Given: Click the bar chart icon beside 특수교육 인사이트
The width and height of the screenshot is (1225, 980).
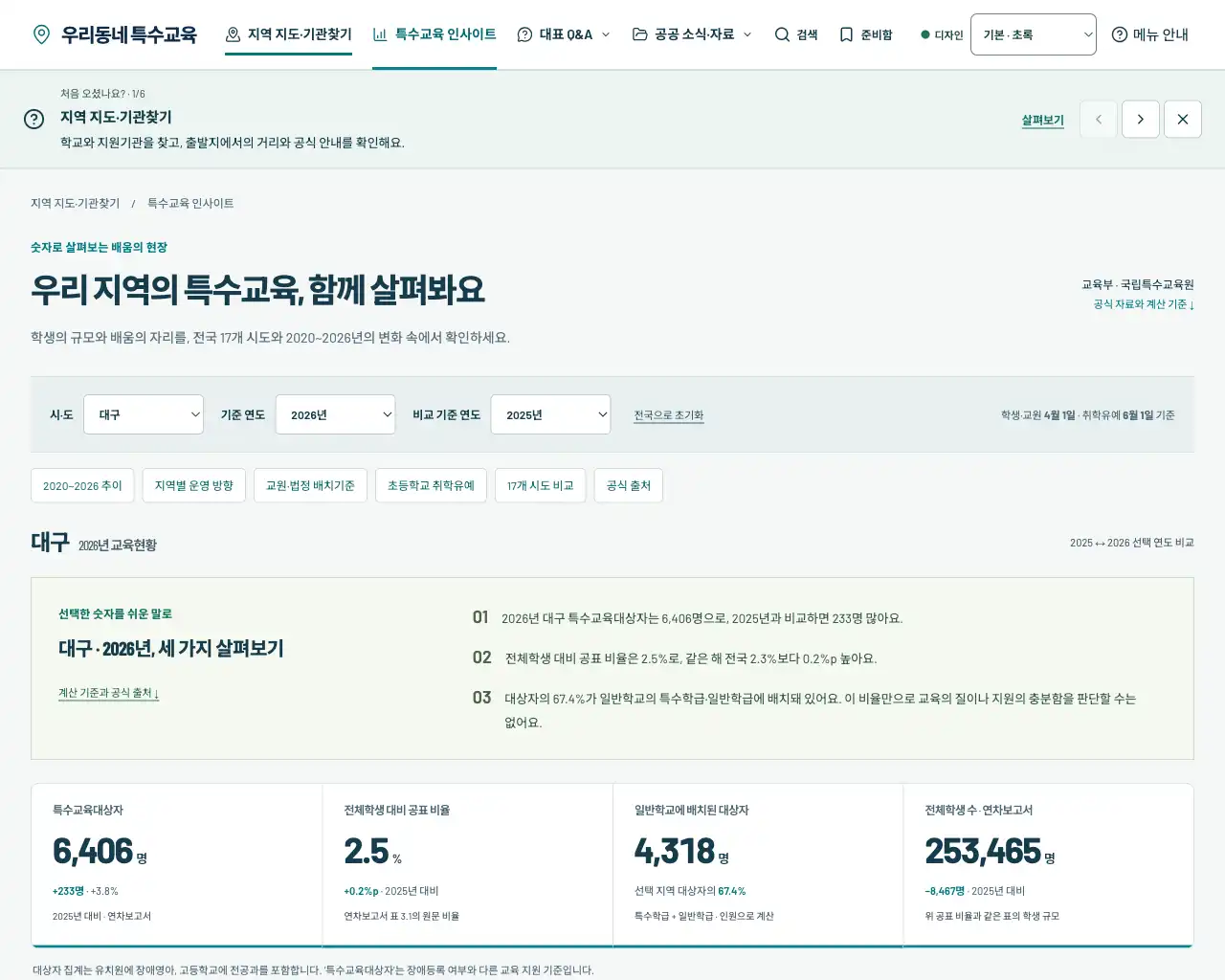Looking at the screenshot, I should tap(380, 34).
